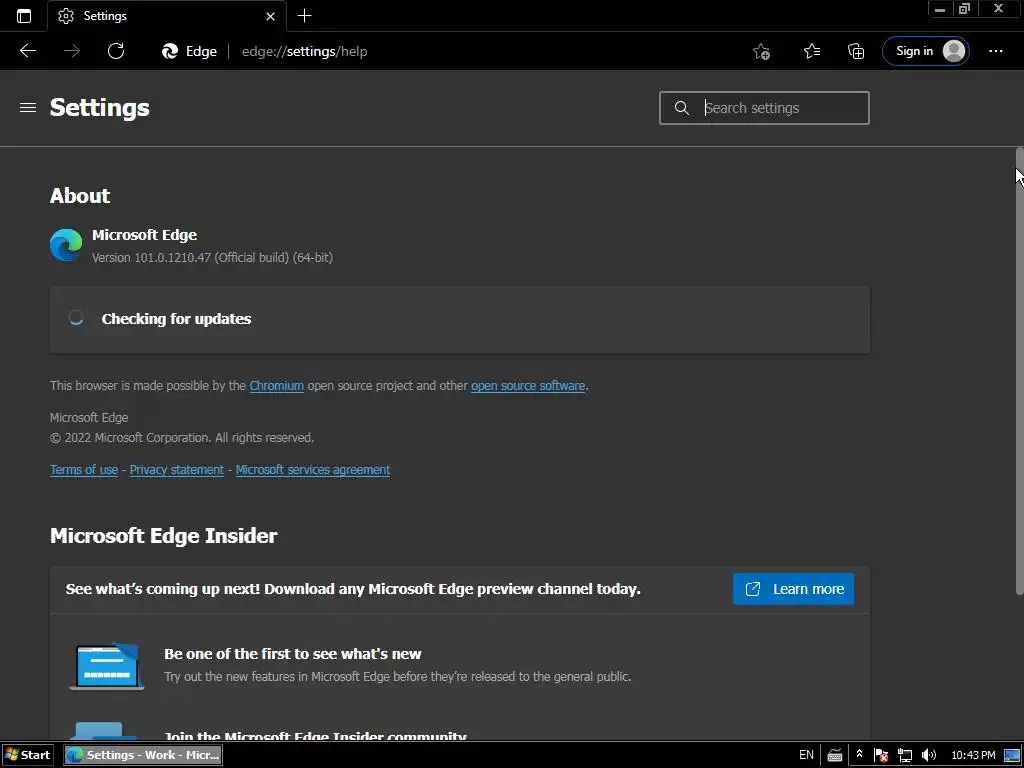Open Microsoft services agreement link

(313, 470)
